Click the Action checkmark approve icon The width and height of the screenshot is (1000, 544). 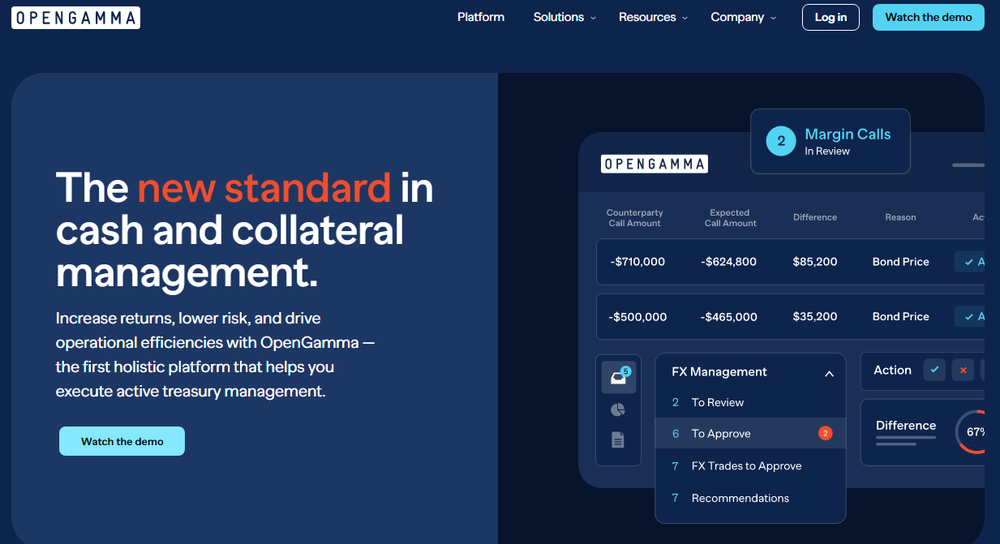coord(934,370)
